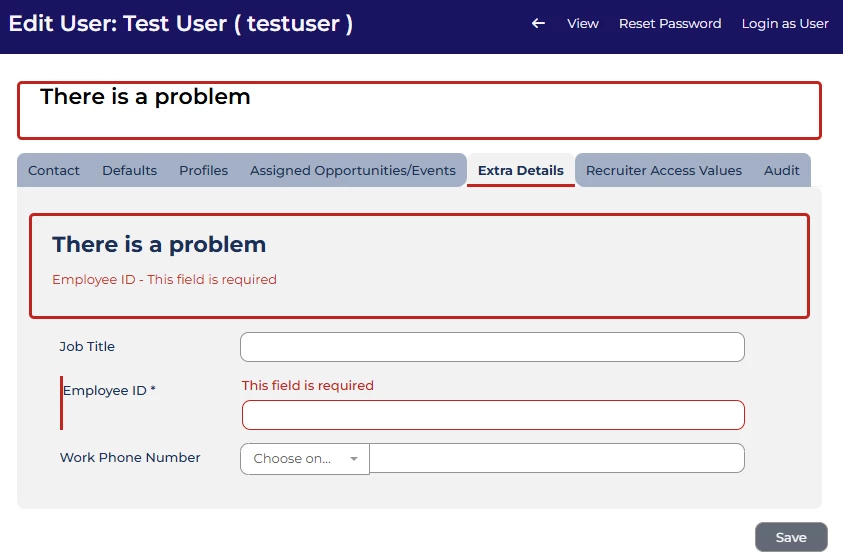Viewport: 843px width, 559px height.
Task: Click the Save button
Action: pos(791,537)
